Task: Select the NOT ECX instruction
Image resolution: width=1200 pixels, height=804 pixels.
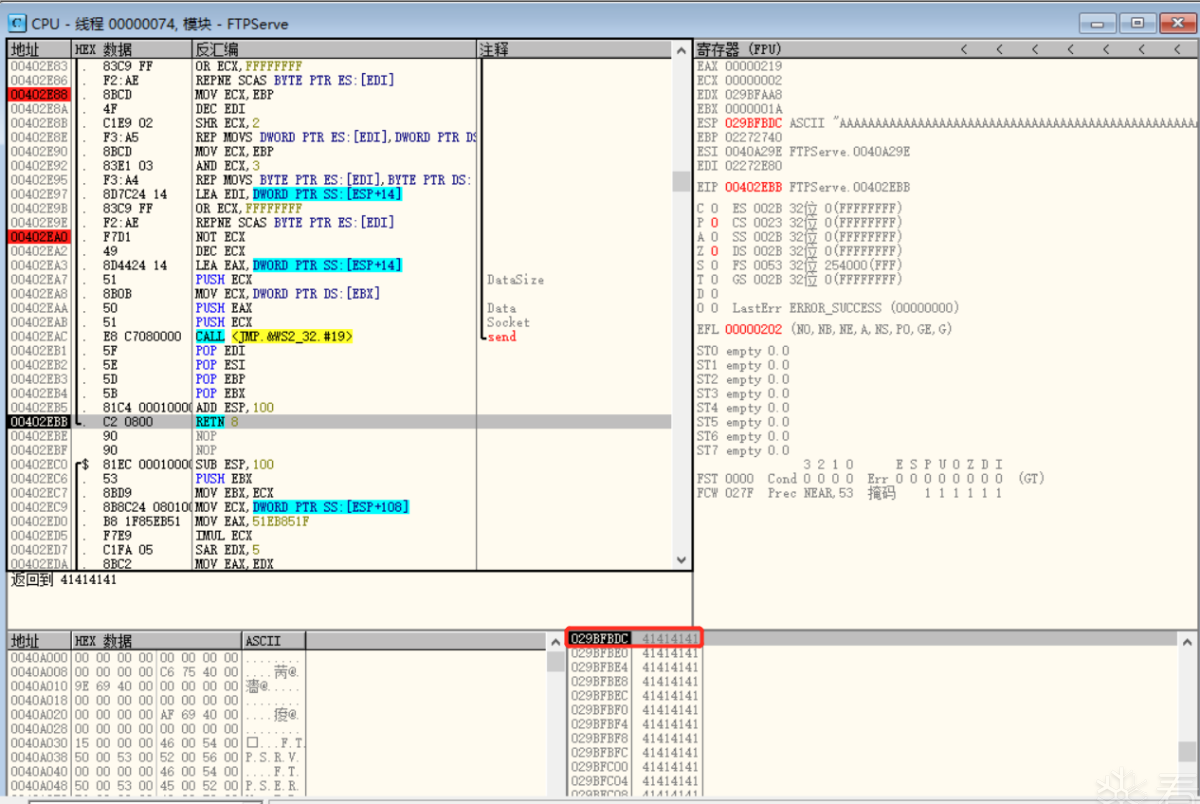Action: click(220, 237)
